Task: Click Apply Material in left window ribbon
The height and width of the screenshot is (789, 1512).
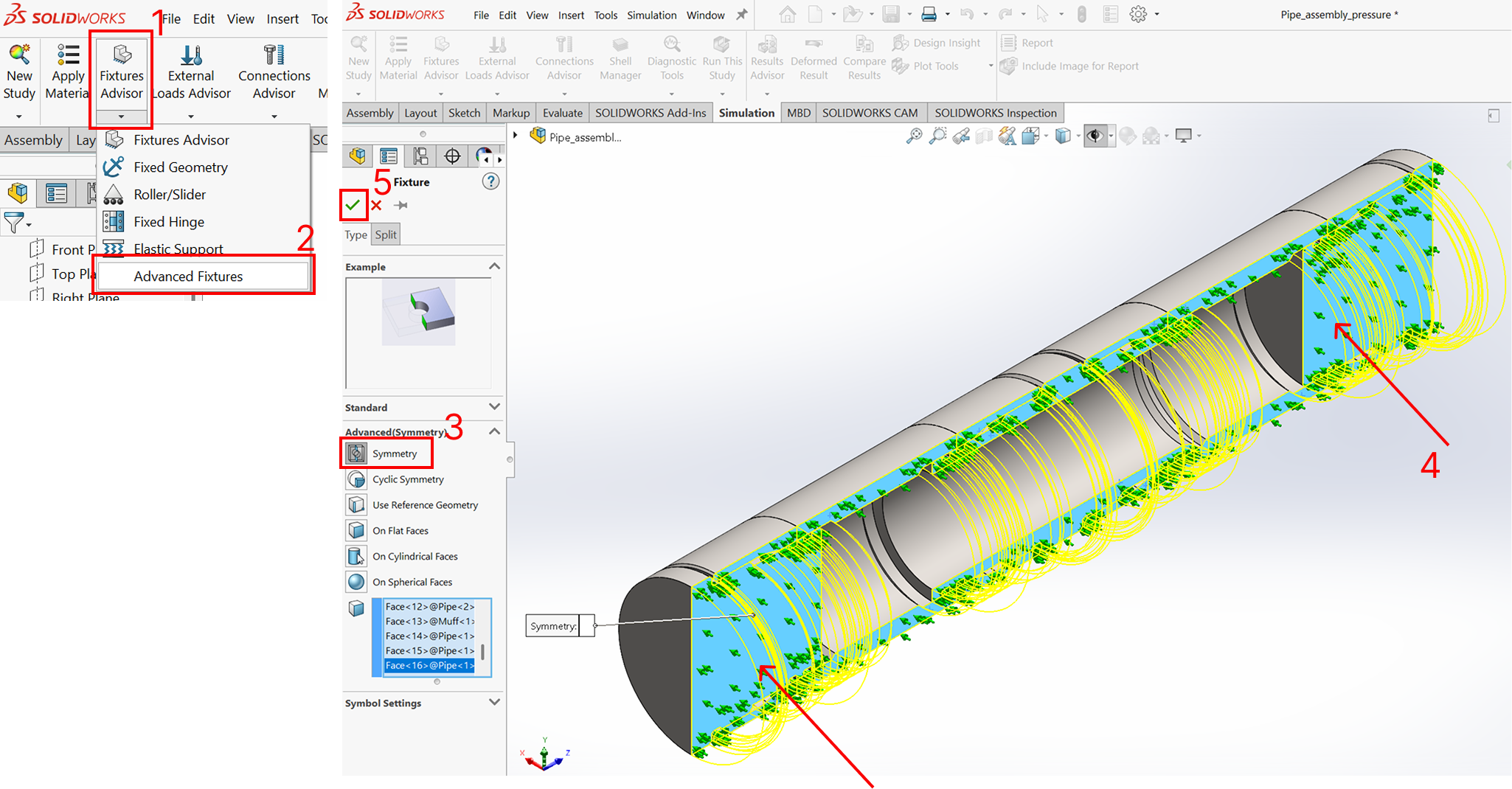Action: click(67, 72)
